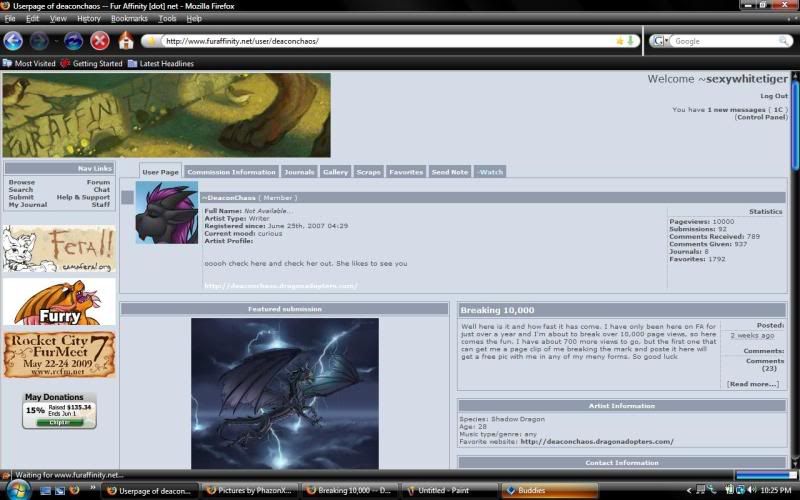Open the File menu
Viewport: 800px width, 500px height.
coord(10,18)
